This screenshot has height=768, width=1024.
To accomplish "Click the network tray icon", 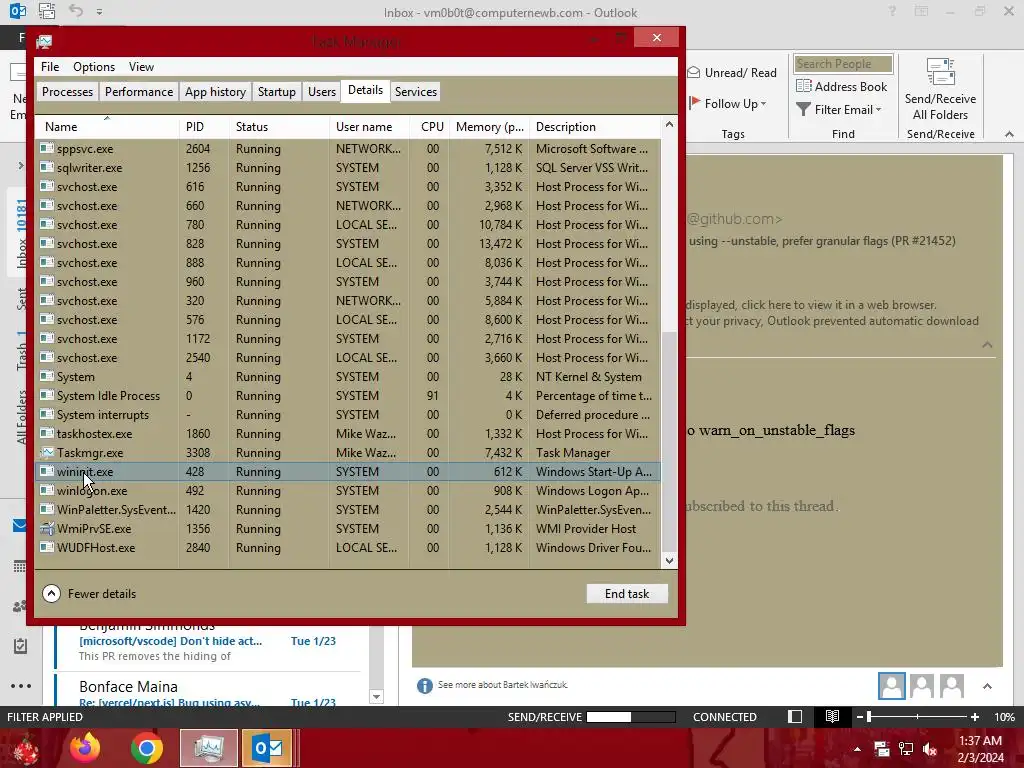I will [x=906, y=749].
